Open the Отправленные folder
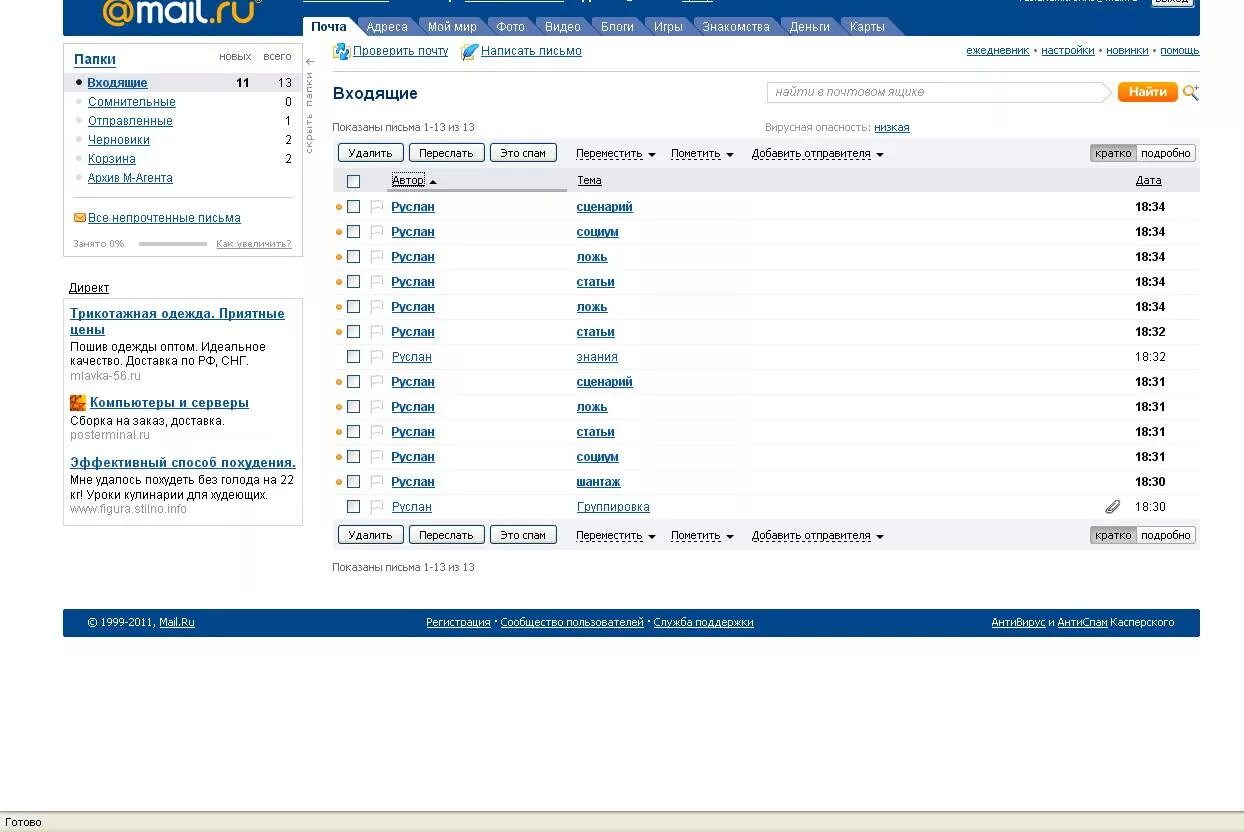 point(130,121)
